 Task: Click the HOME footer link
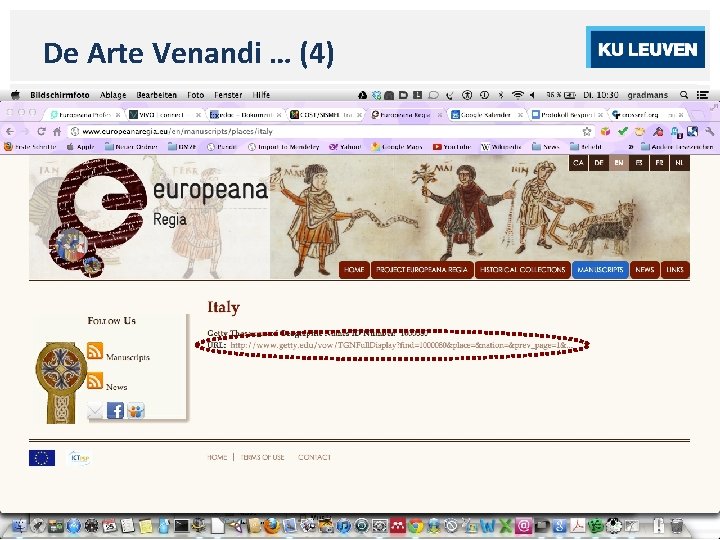(217, 457)
